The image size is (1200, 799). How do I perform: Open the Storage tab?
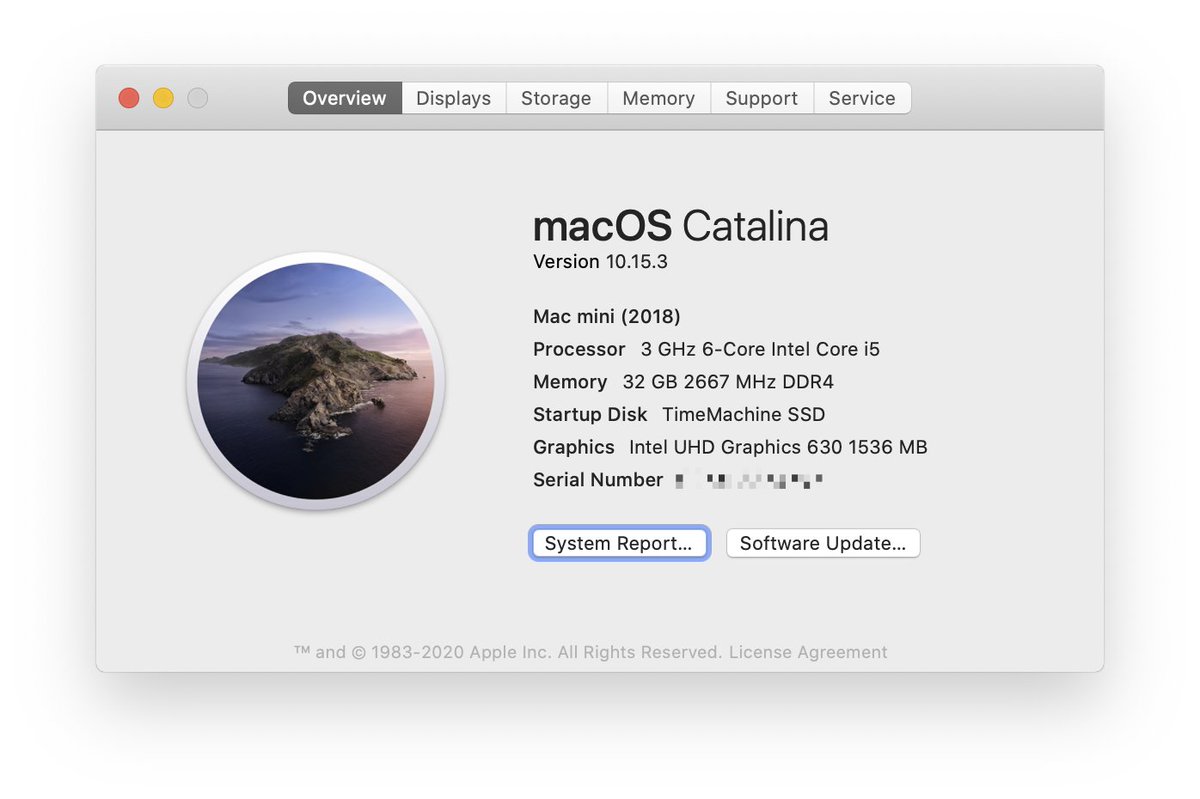[x=556, y=98]
